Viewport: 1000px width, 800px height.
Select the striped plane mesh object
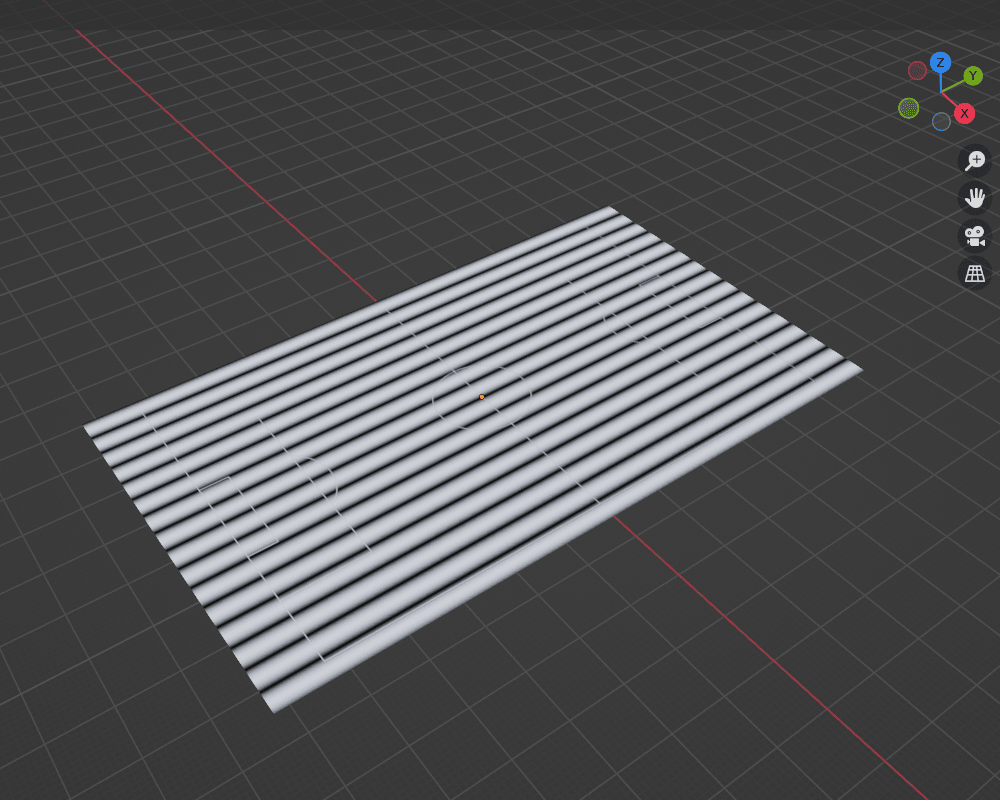pyautogui.click(x=473, y=459)
